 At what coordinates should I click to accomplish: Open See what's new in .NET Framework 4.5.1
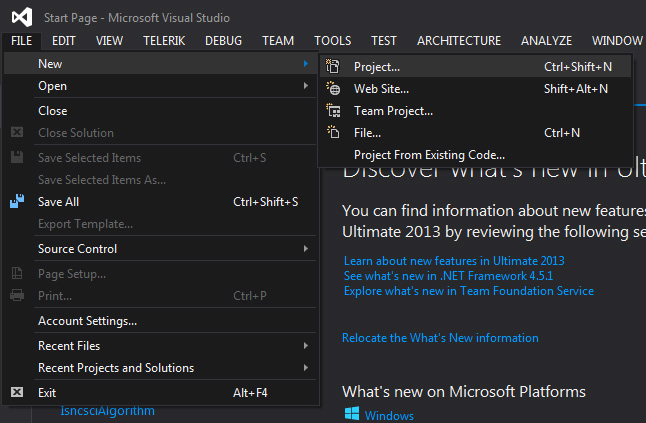(x=448, y=276)
